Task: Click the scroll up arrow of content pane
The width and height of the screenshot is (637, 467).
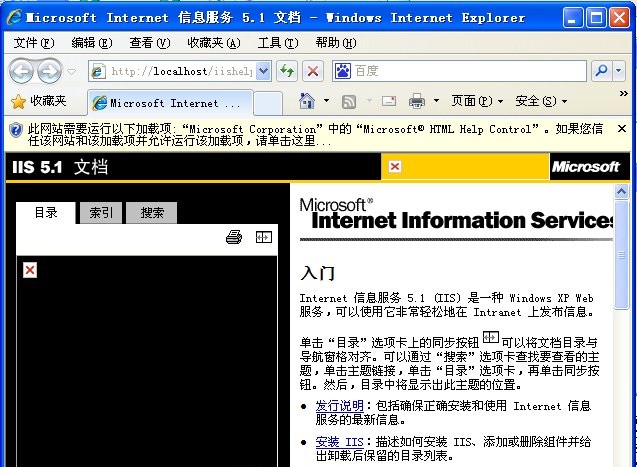Action: point(621,191)
